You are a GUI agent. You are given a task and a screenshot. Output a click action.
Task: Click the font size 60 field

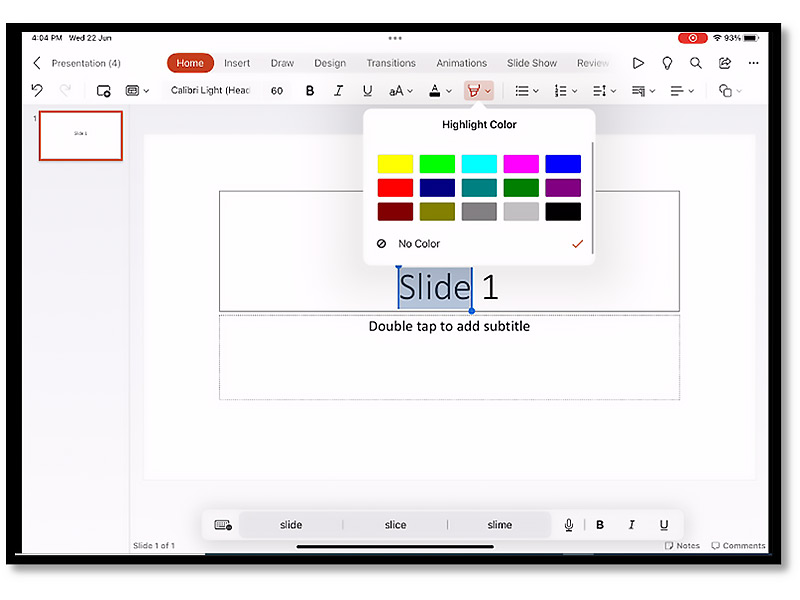[277, 91]
